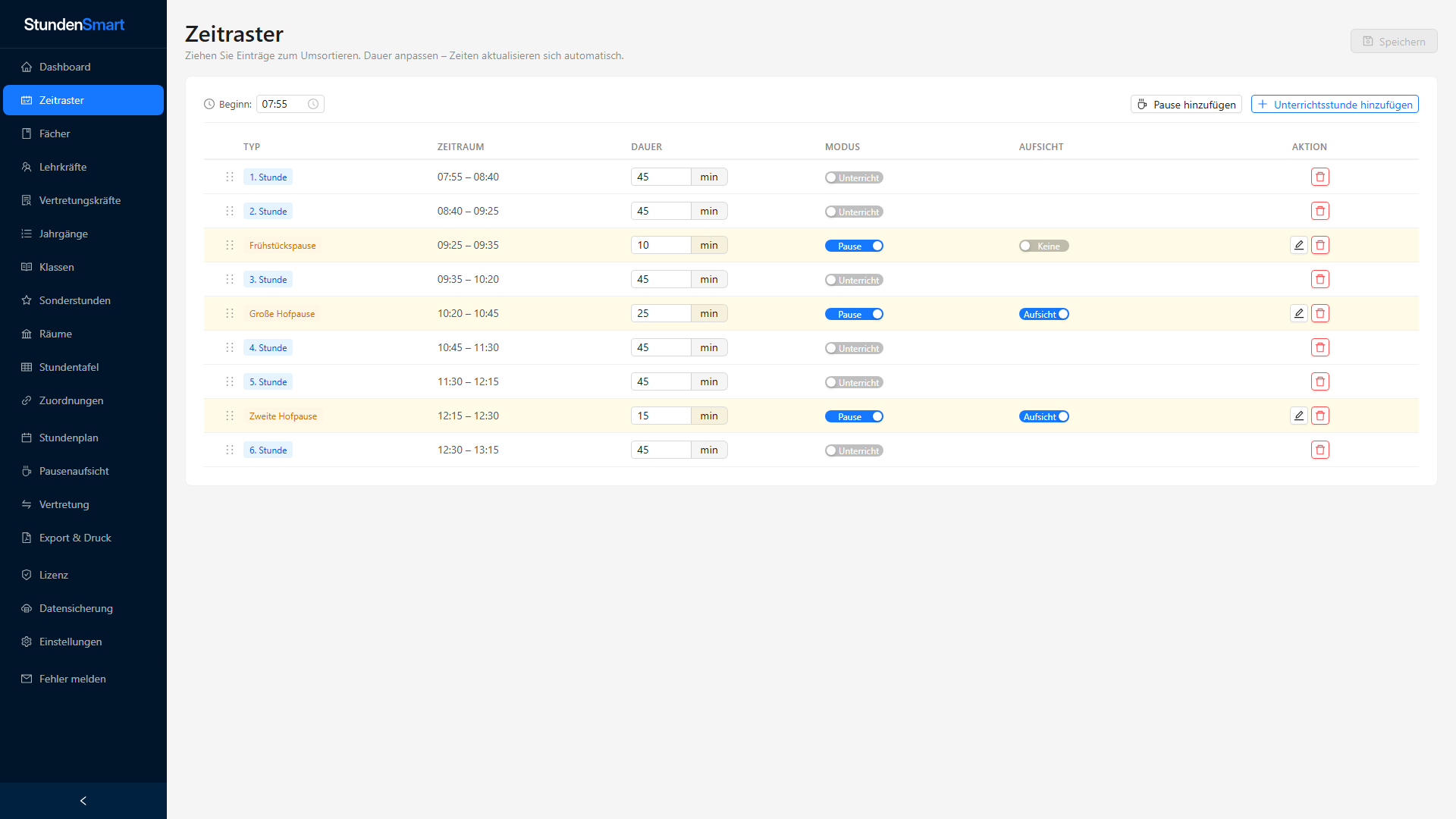Click the 6. Stunde type tag

coord(268,450)
